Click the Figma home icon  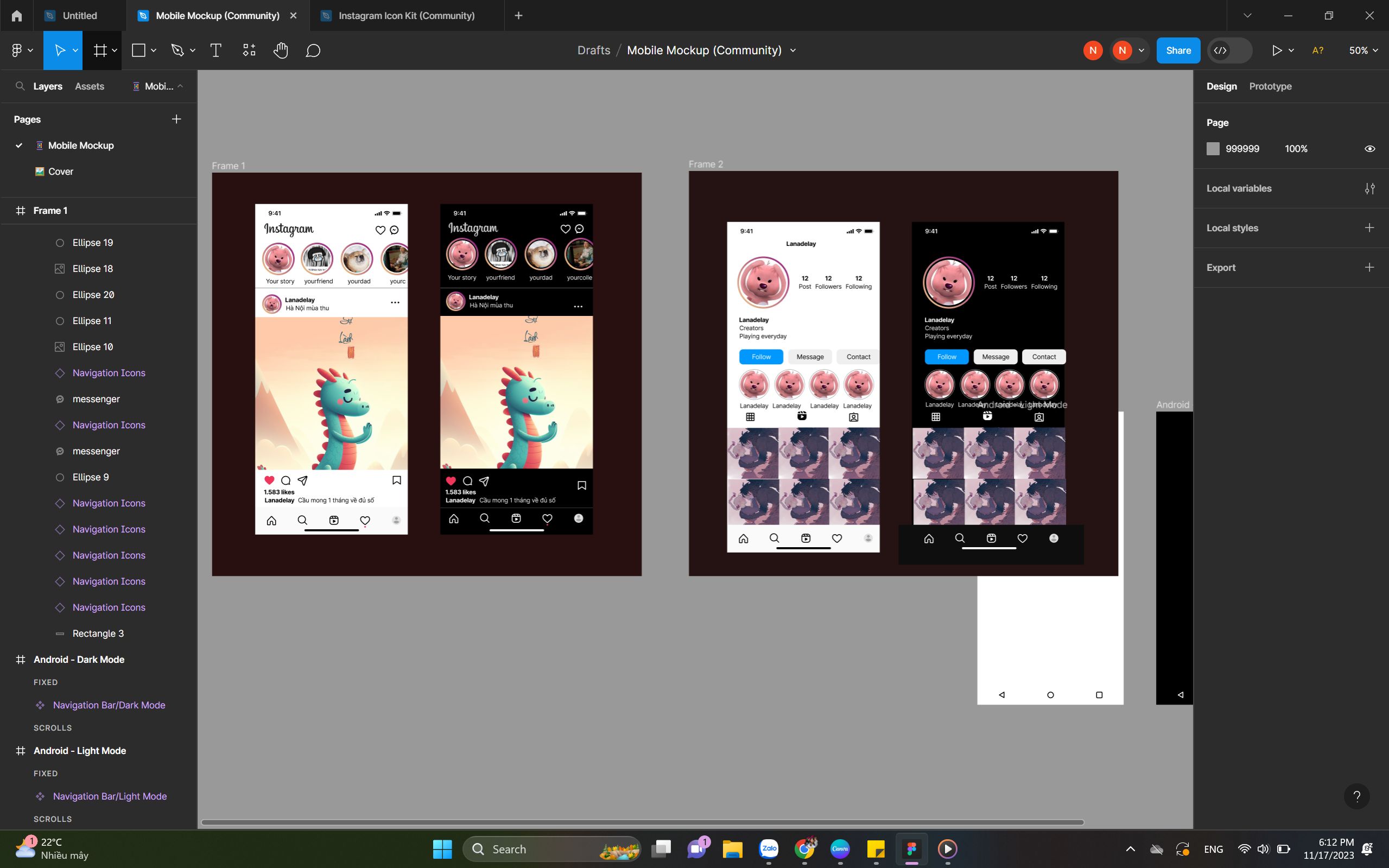17,16
